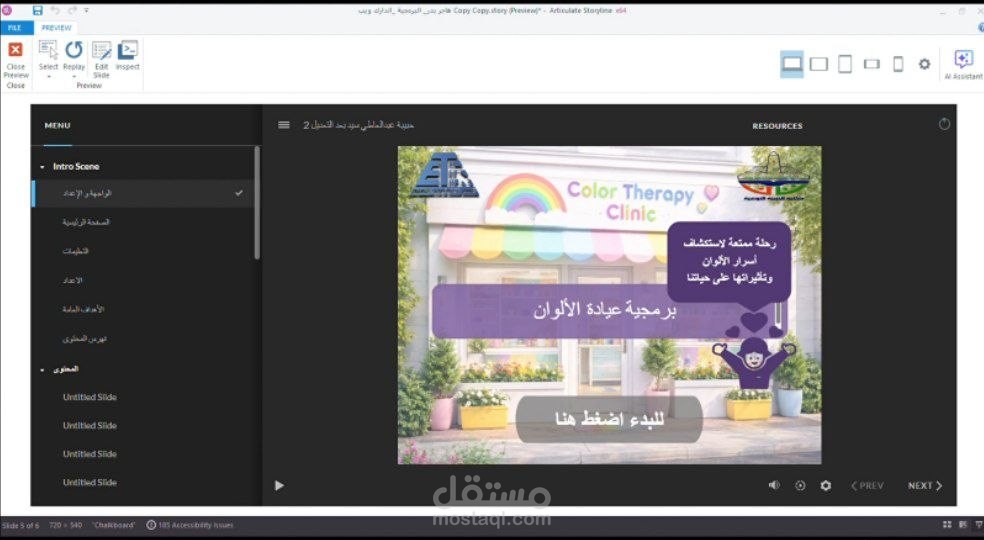
Task: Open the player settings gear icon
Action: (x=826, y=485)
